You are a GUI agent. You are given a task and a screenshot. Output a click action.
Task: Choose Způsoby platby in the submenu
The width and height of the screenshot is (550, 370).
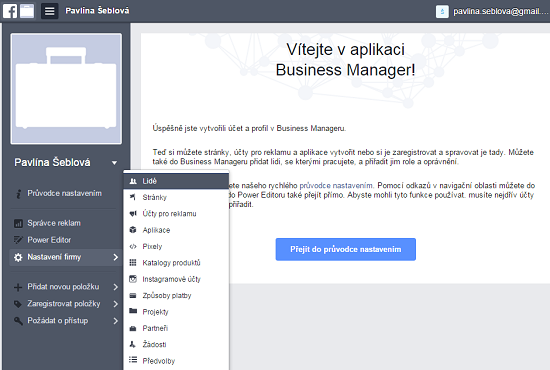tap(176, 296)
